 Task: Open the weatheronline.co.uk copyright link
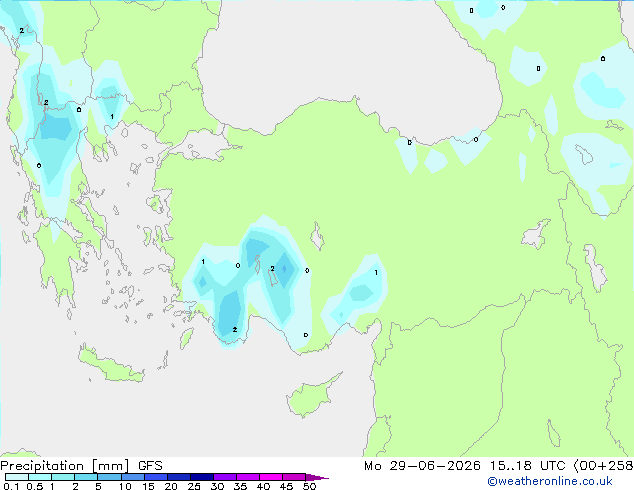click(549, 481)
